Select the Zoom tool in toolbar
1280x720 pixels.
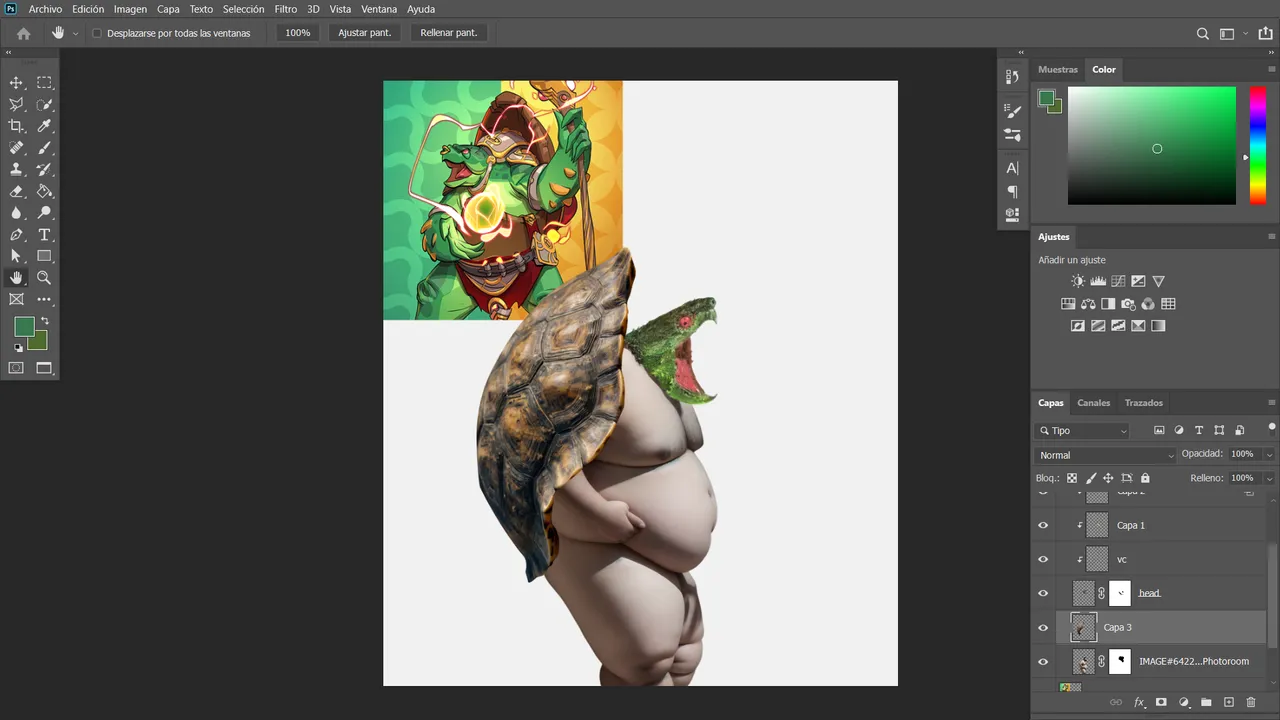[x=44, y=278]
